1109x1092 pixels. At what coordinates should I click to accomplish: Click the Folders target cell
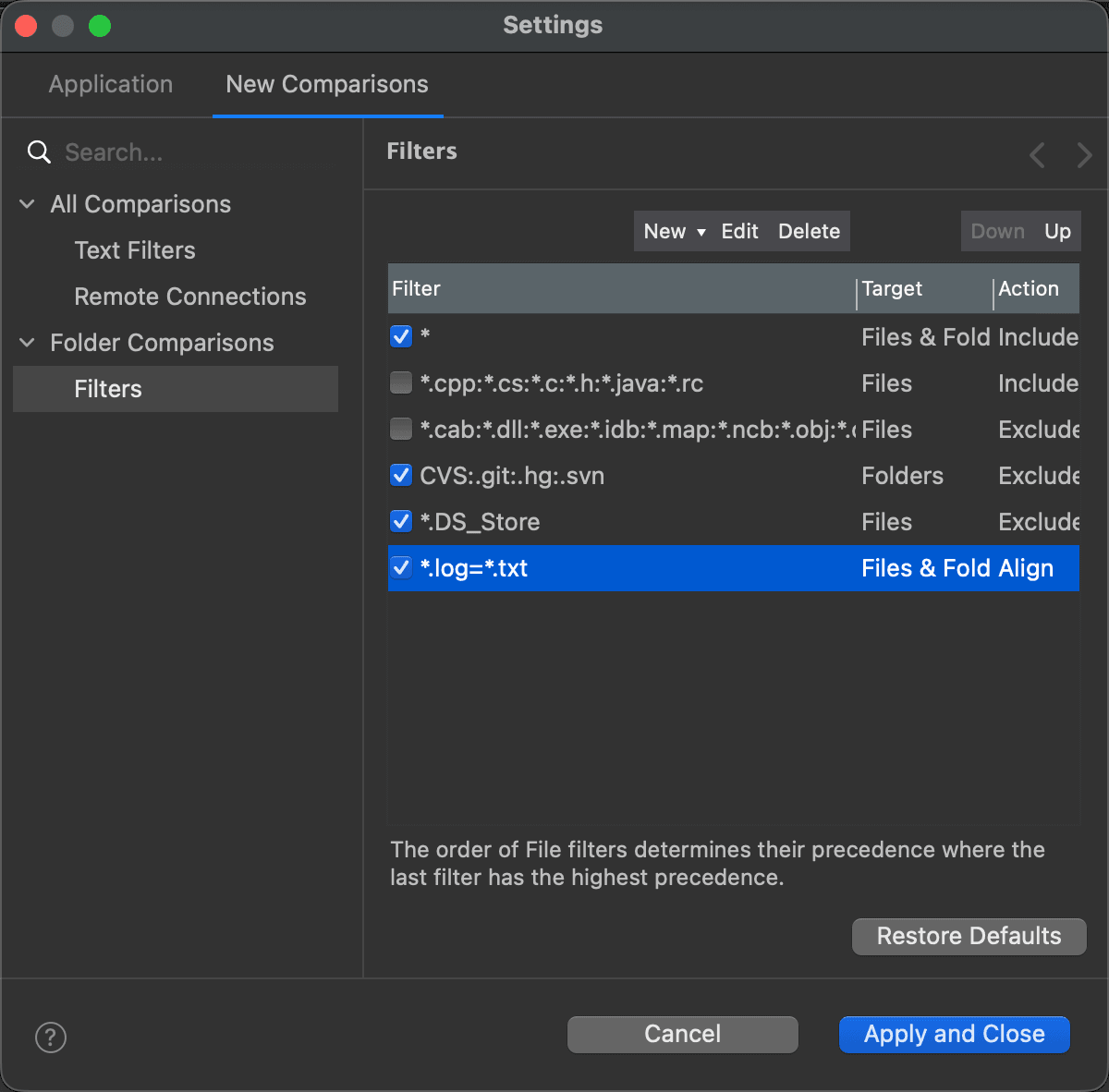tap(902, 476)
